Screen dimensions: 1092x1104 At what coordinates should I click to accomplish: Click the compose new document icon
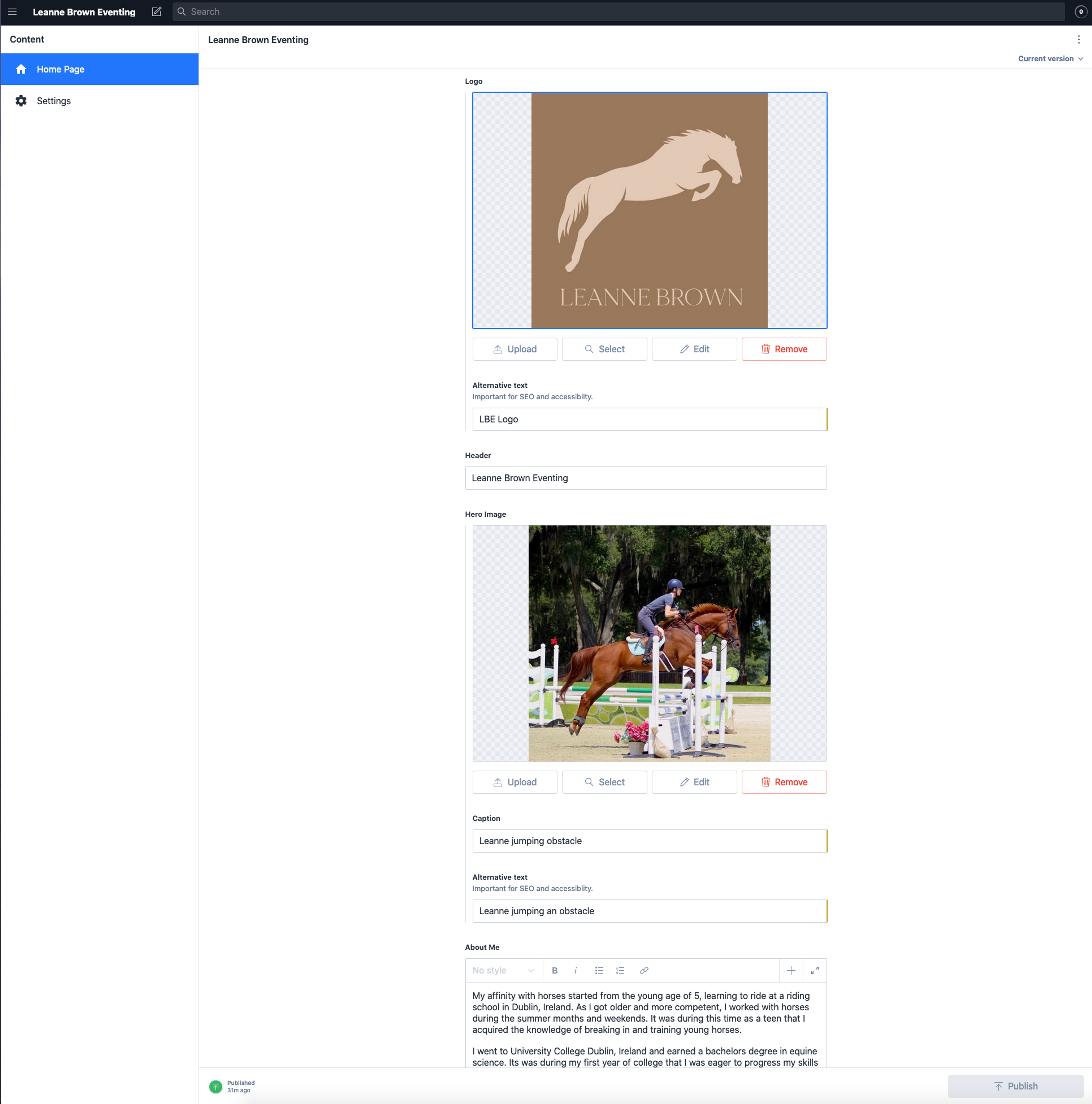coord(157,11)
